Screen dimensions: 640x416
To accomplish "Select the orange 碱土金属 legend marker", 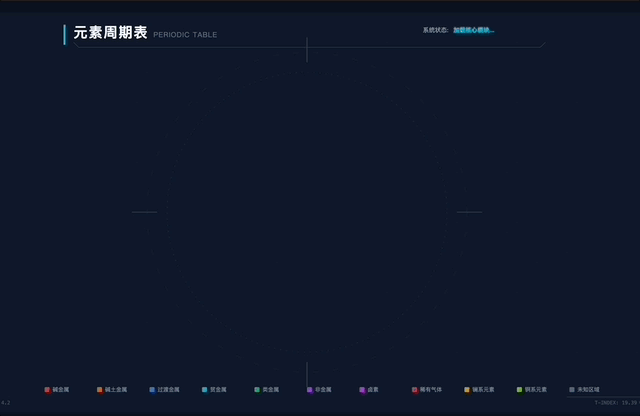I will coord(100,389).
